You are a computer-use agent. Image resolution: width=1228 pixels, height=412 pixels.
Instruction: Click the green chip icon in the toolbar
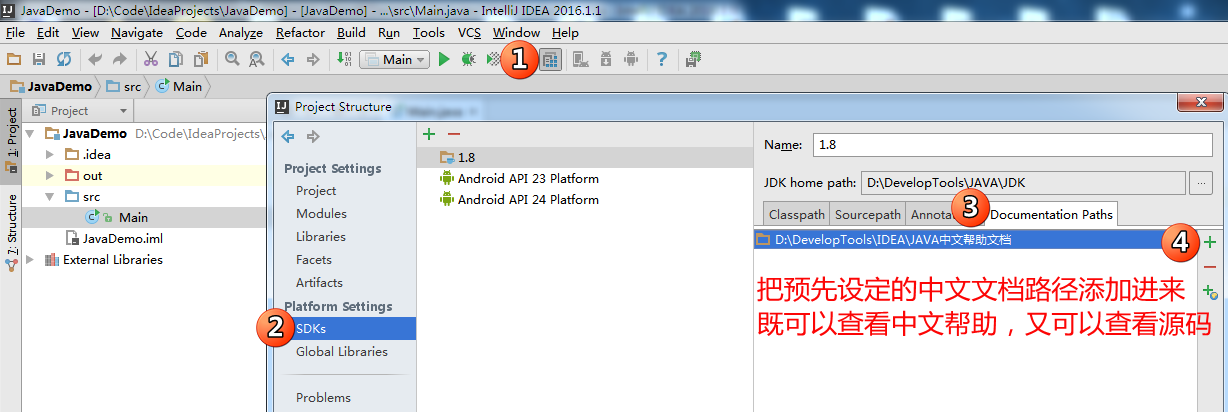point(693,59)
